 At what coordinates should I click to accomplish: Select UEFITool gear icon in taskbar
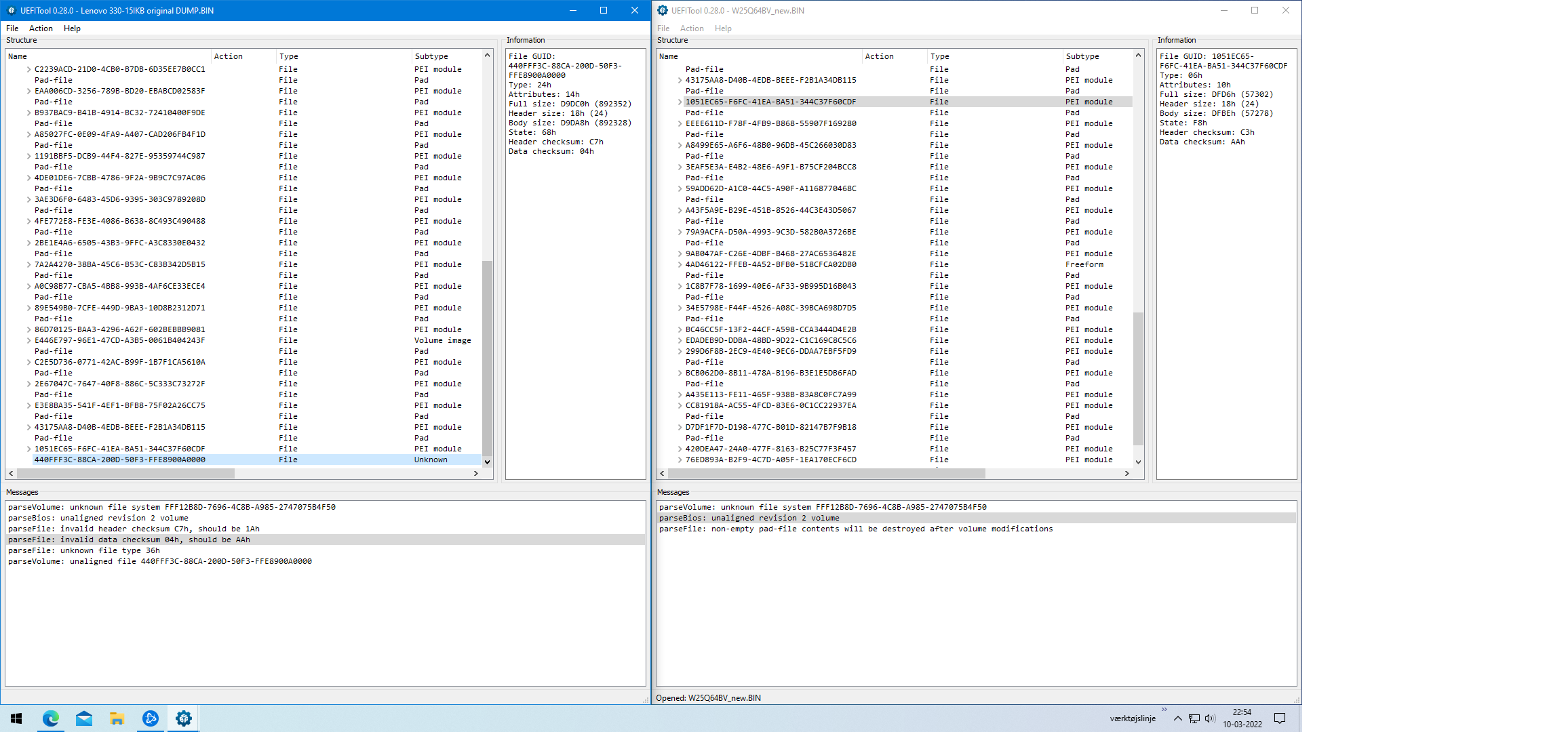pyautogui.click(x=184, y=718)
